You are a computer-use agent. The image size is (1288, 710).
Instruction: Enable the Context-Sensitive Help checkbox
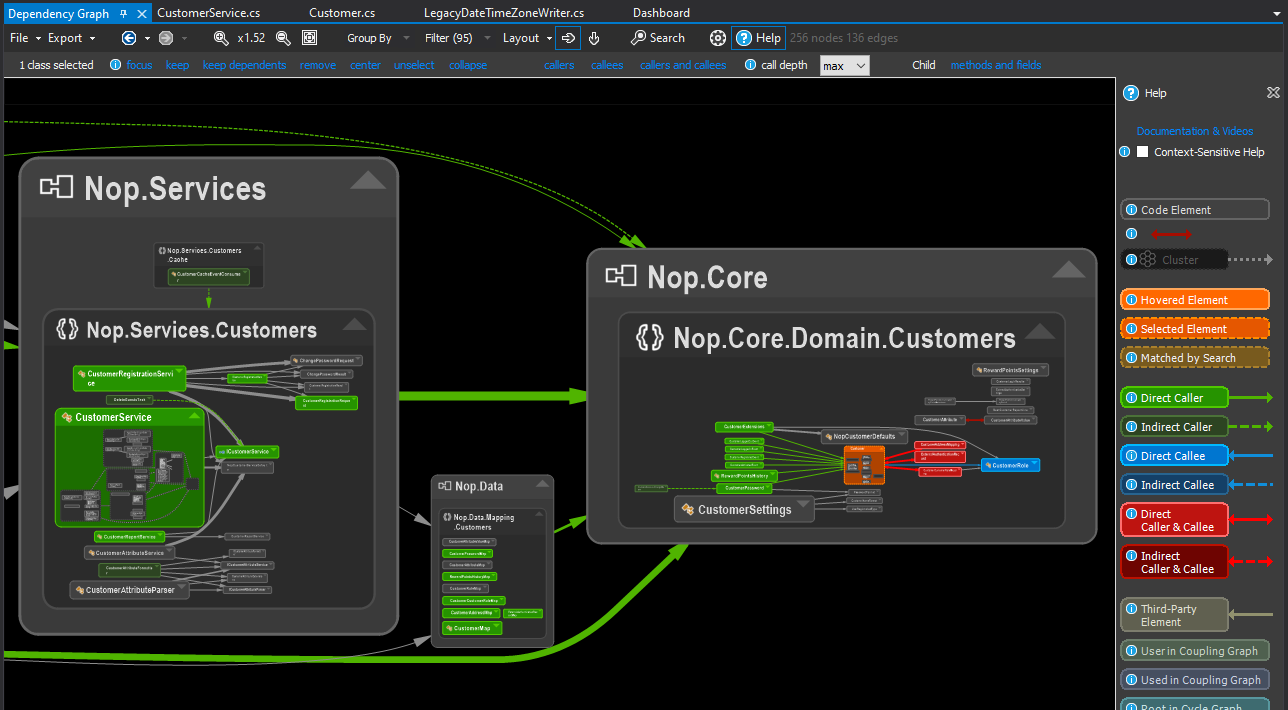1143,151
